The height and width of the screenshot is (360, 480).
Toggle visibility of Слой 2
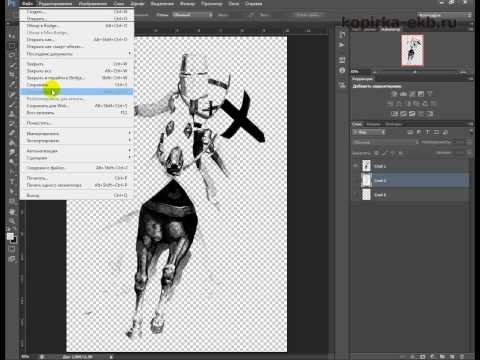coord(355,180)
